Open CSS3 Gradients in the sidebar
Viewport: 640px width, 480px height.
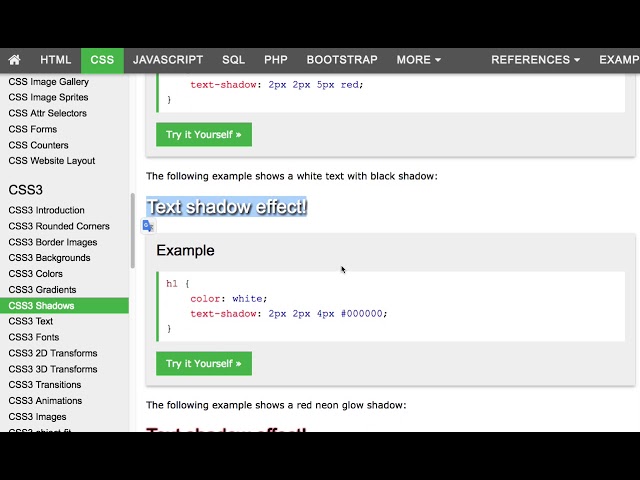click(x=42, y=290)
